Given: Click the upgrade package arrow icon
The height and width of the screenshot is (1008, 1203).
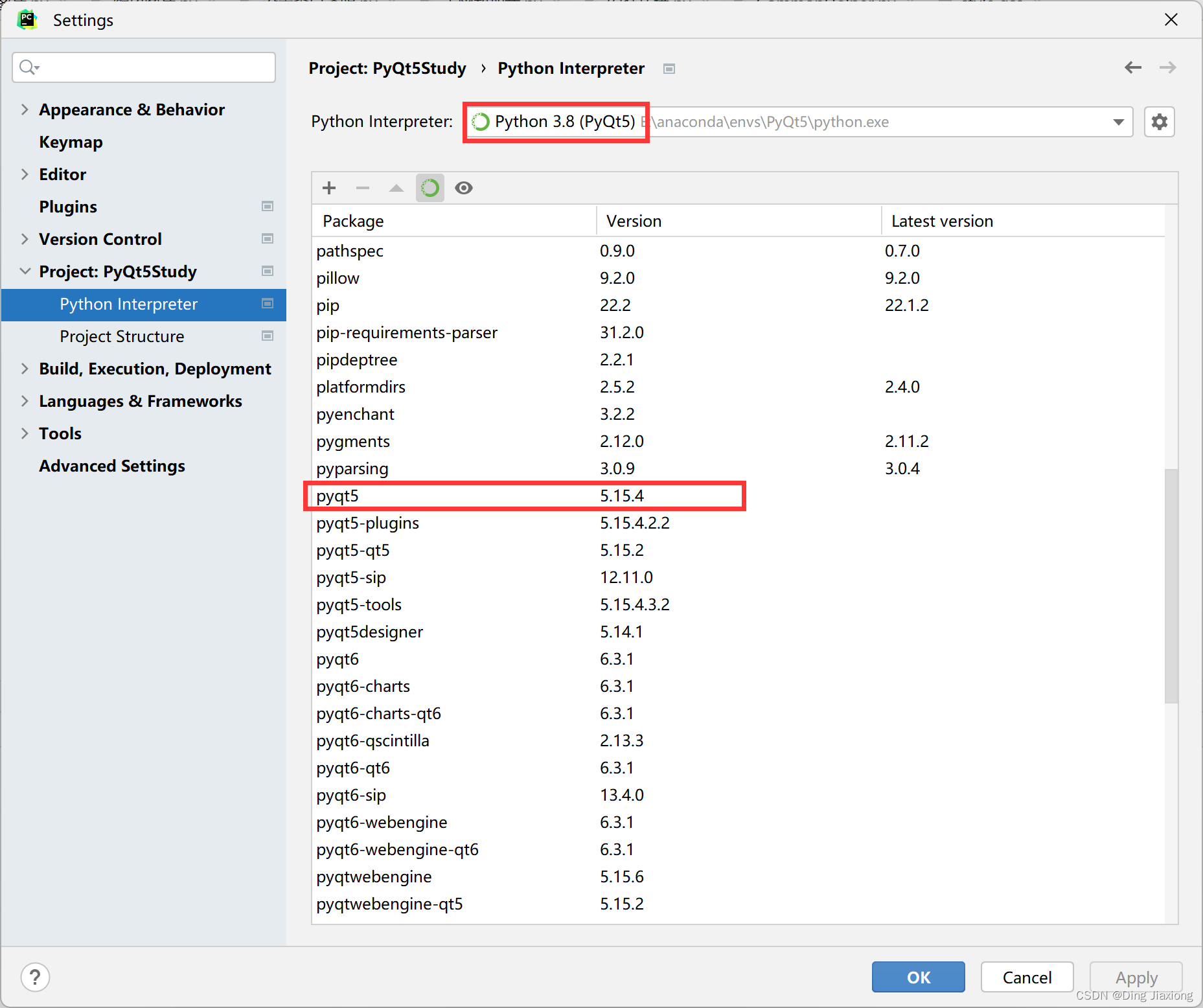Looking at the screenshot, I should tap(396, 188).
